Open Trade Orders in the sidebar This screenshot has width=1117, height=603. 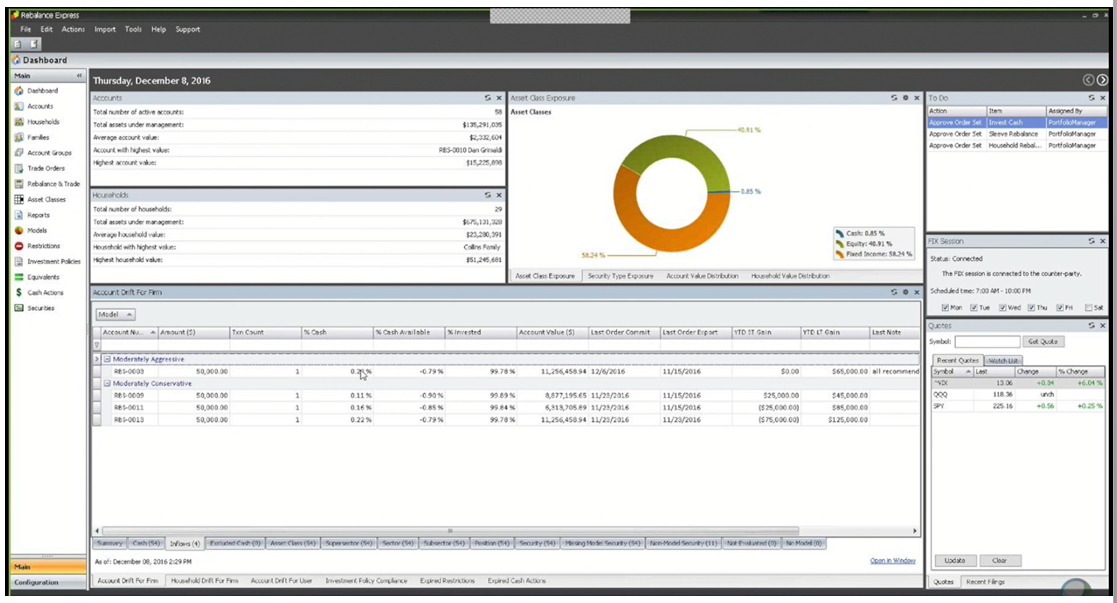[46, 168]
